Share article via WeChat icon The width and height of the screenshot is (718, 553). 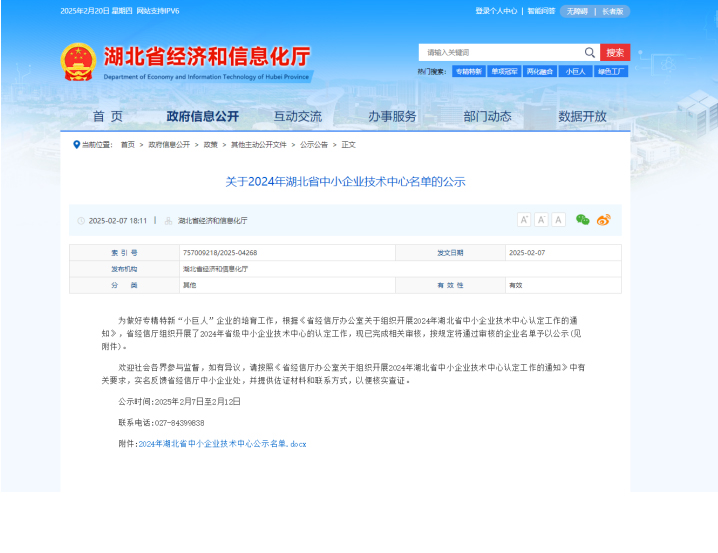tap(583, 220)
